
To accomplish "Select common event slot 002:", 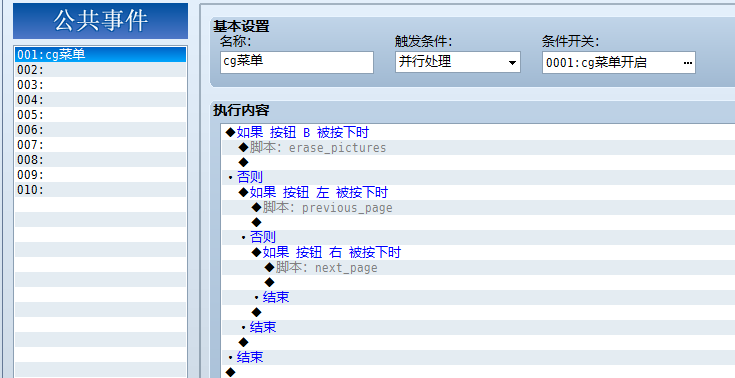I will click(100, 69).
